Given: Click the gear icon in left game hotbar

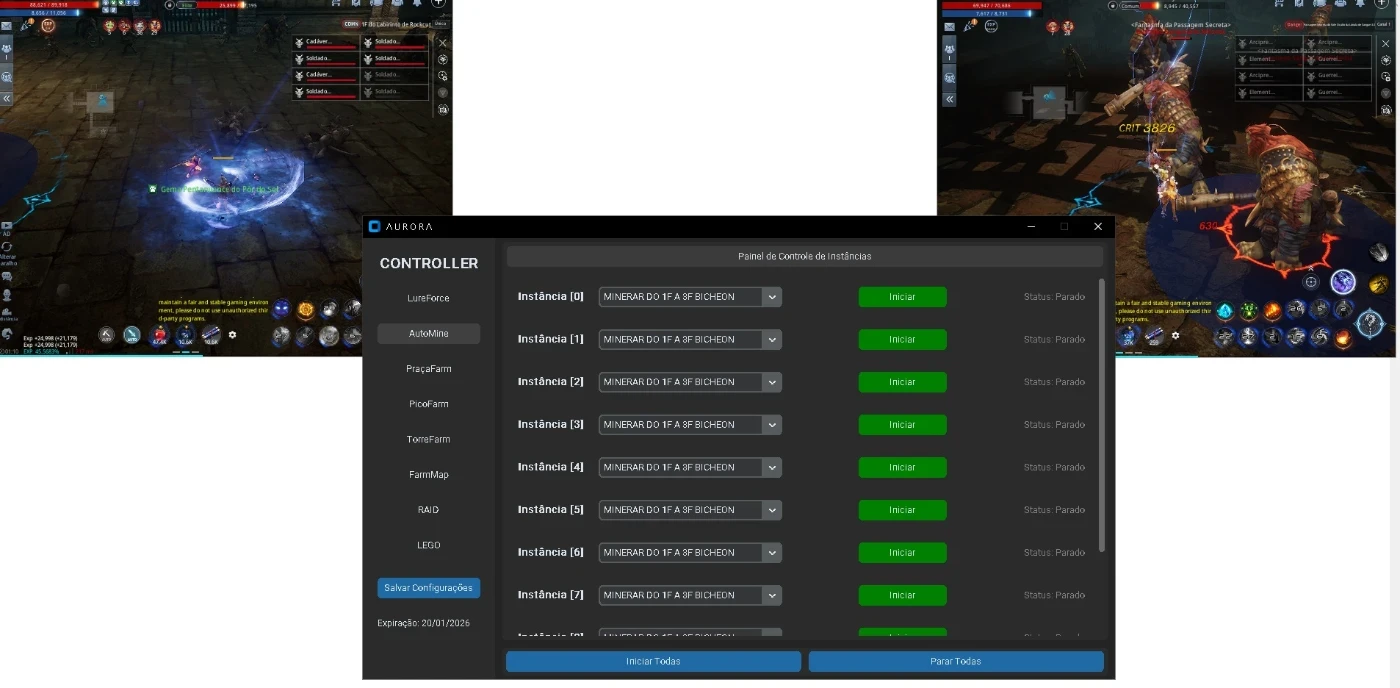Looking at the screenshot, I should coord(233,335).
